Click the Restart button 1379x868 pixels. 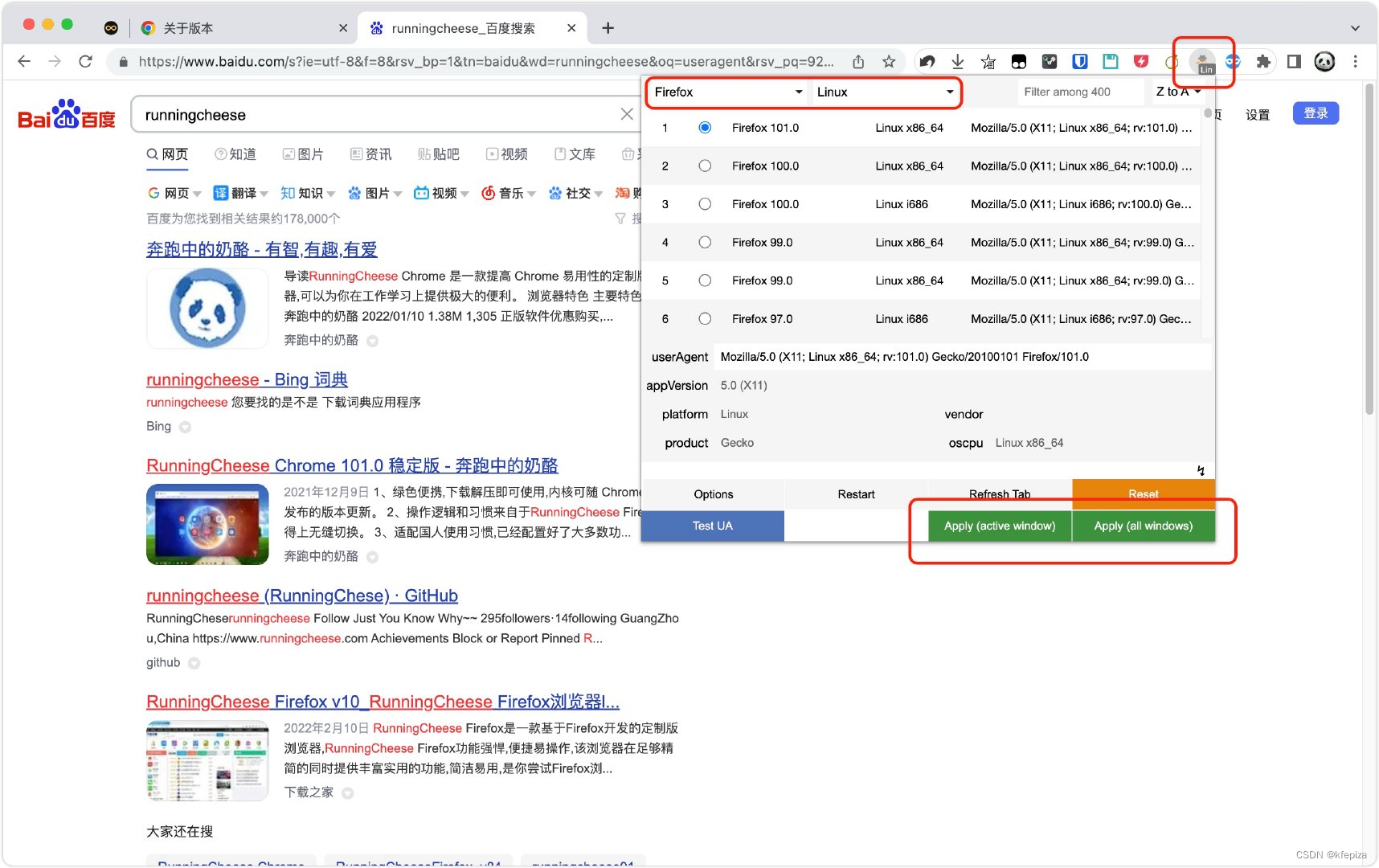[x=857, y=494]
